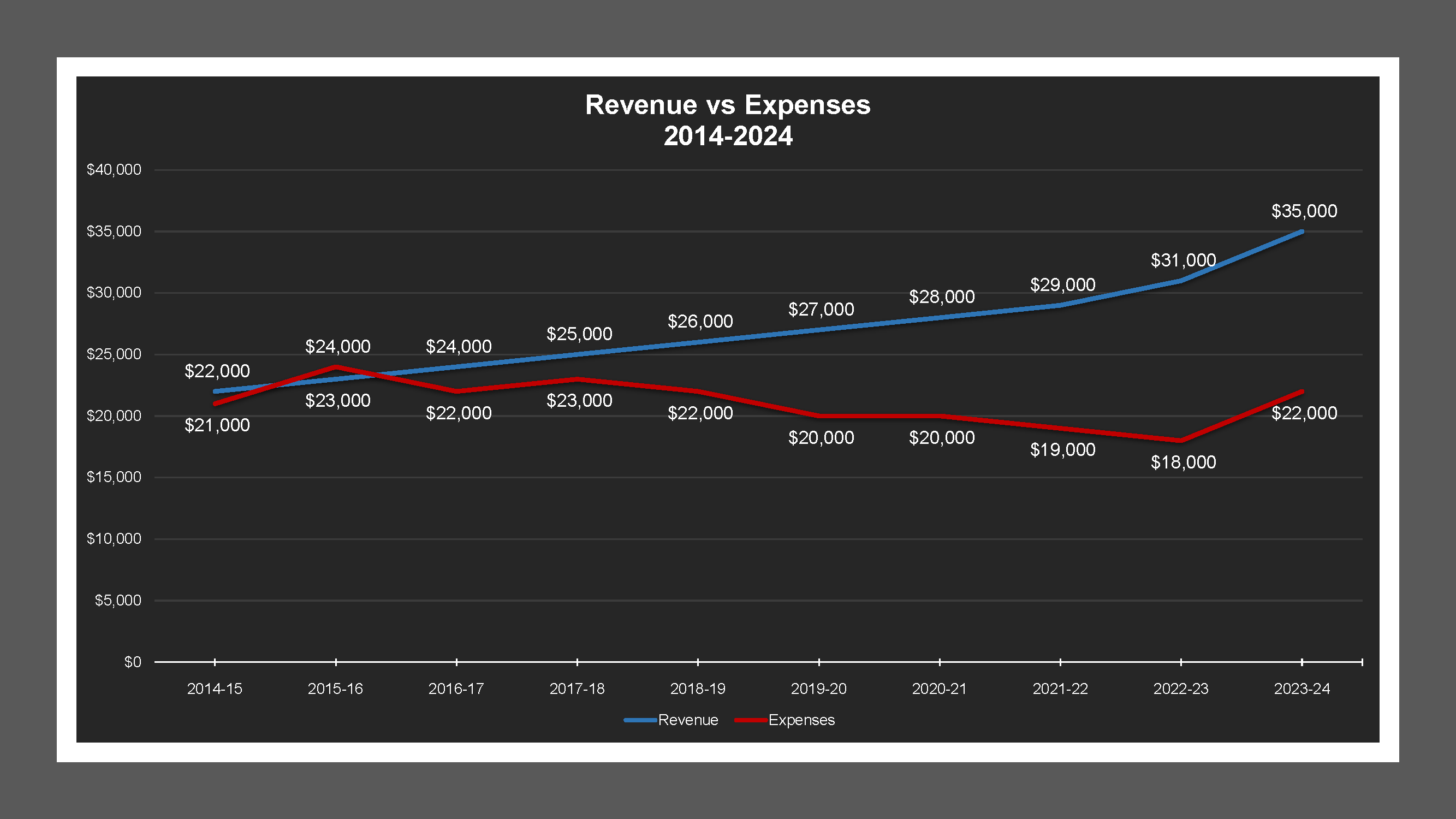Click the $25,000 y-axis label
Viewport: 1456px width, 819px height.
pyautogui.click(x=114, y=354)
